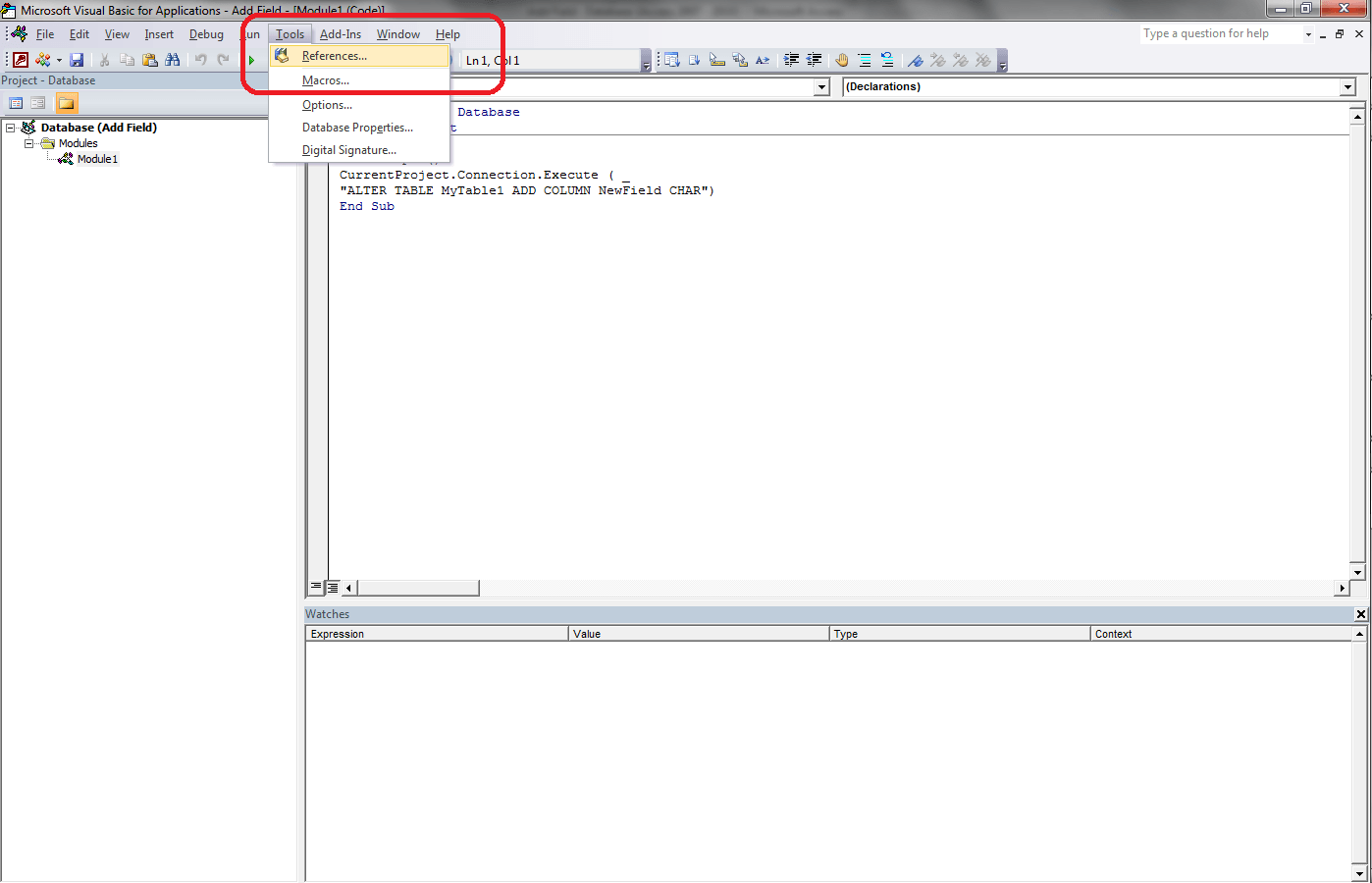Click the Previous Bookmark icon
1372x883 pixels.
961,60
